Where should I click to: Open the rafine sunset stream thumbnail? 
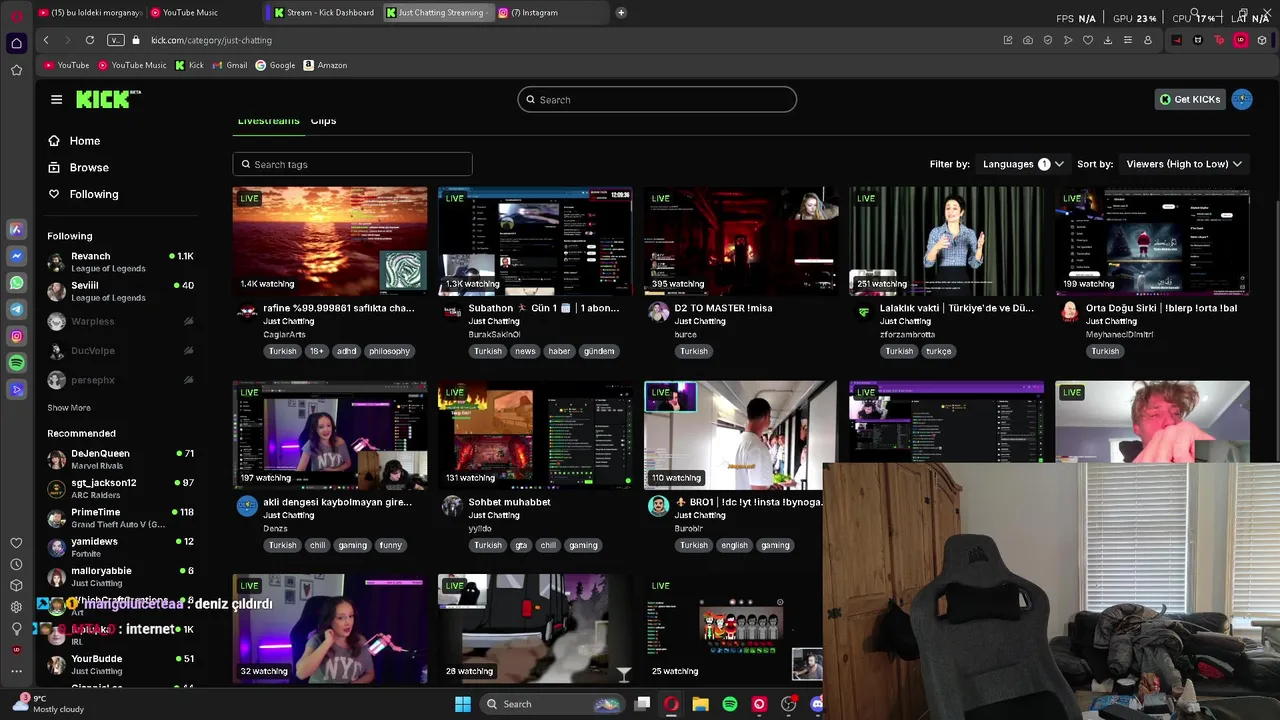(330, 241)
